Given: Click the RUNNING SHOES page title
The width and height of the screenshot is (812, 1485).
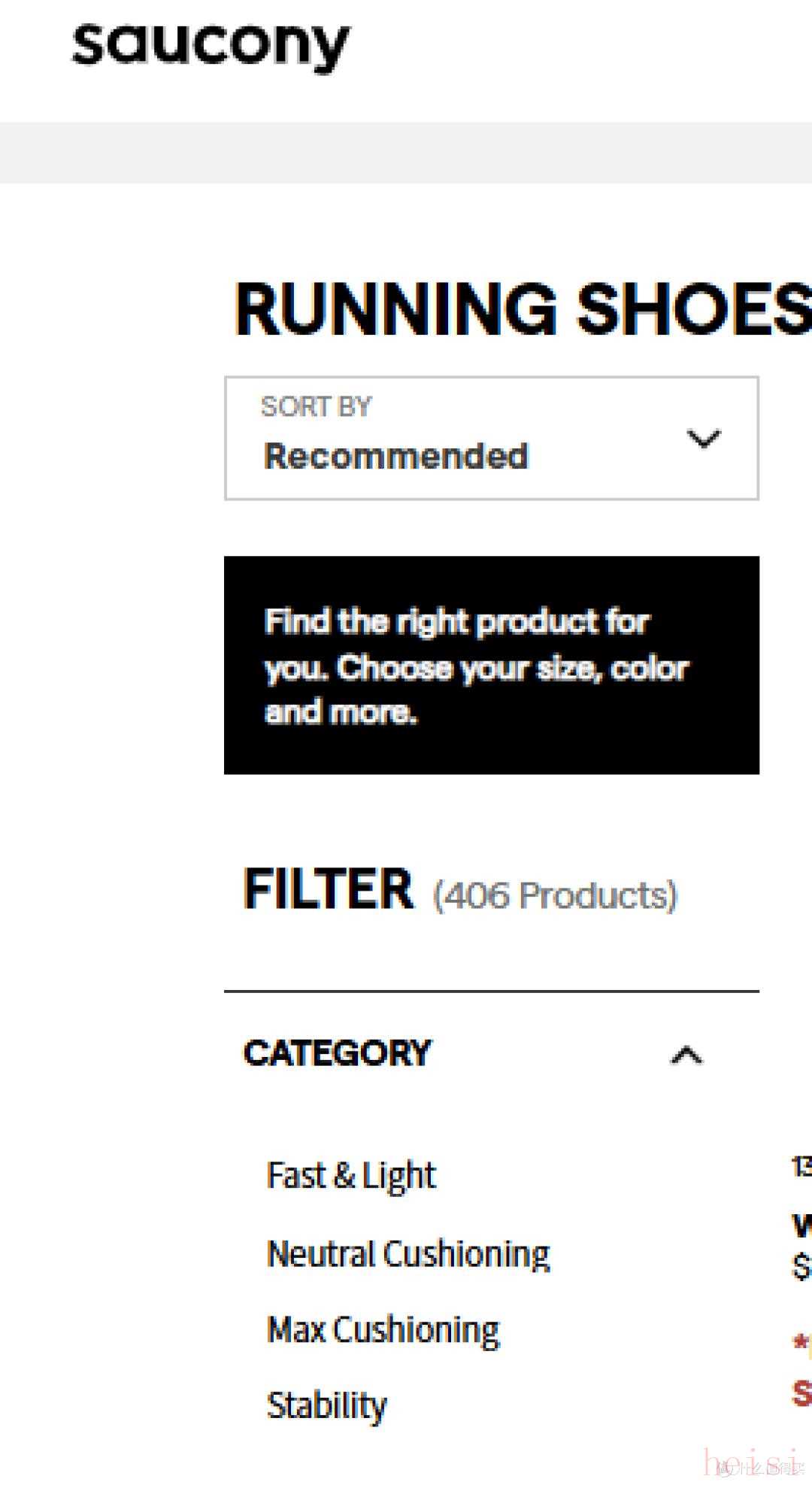Looking at the screenshot, I should pos(523,308).
